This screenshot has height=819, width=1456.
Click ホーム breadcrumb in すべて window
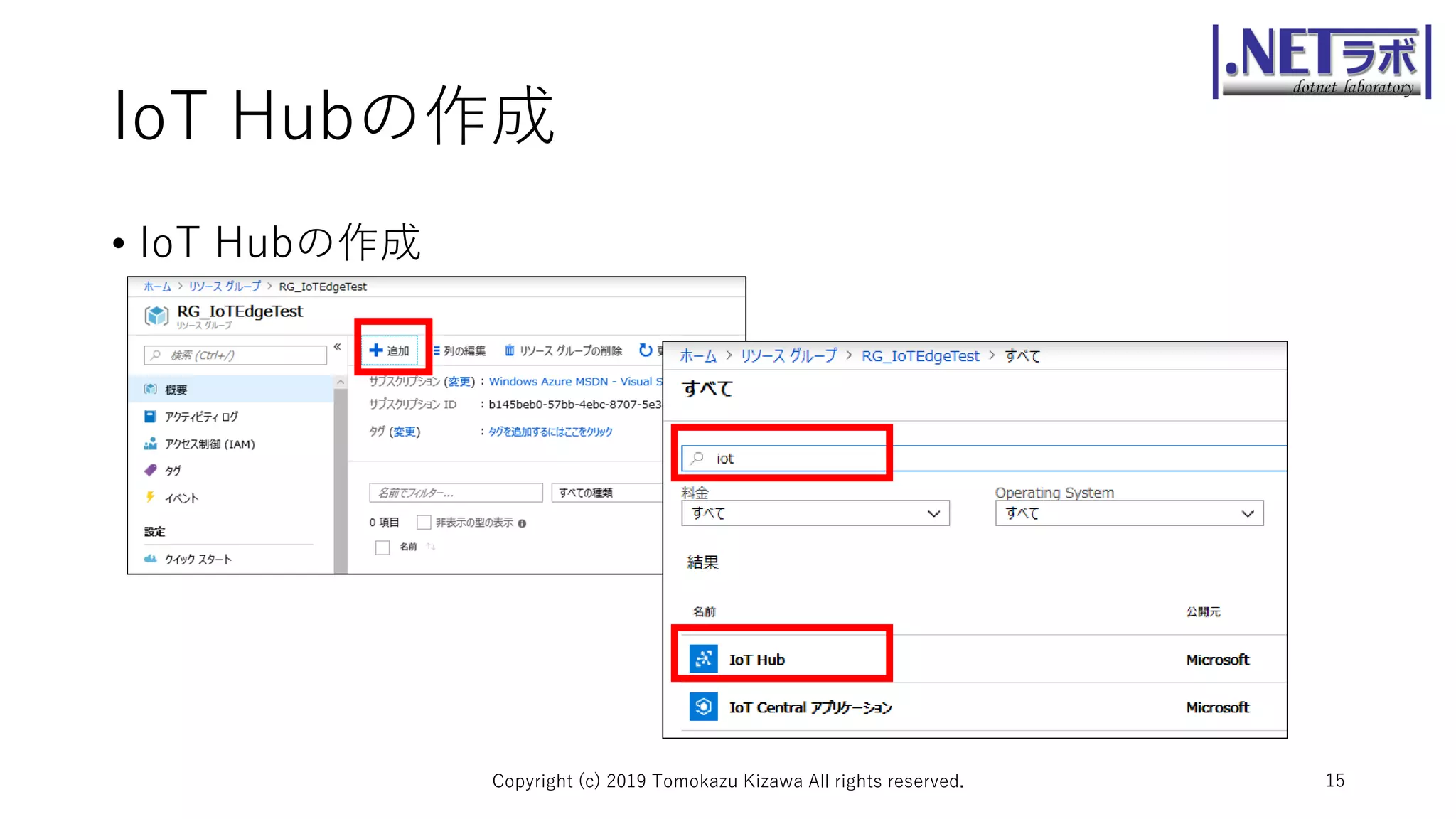tap(698, 355)
